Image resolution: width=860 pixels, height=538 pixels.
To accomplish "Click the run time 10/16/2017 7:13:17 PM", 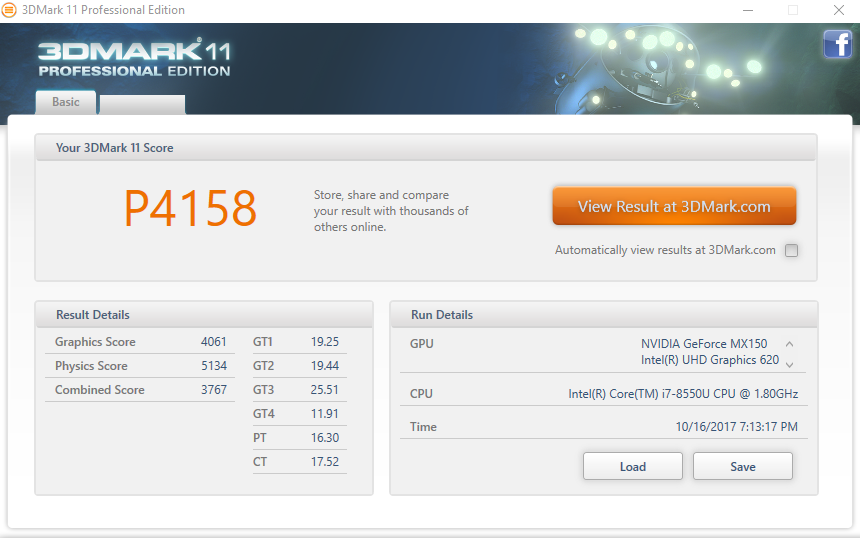I will point(737,427).
